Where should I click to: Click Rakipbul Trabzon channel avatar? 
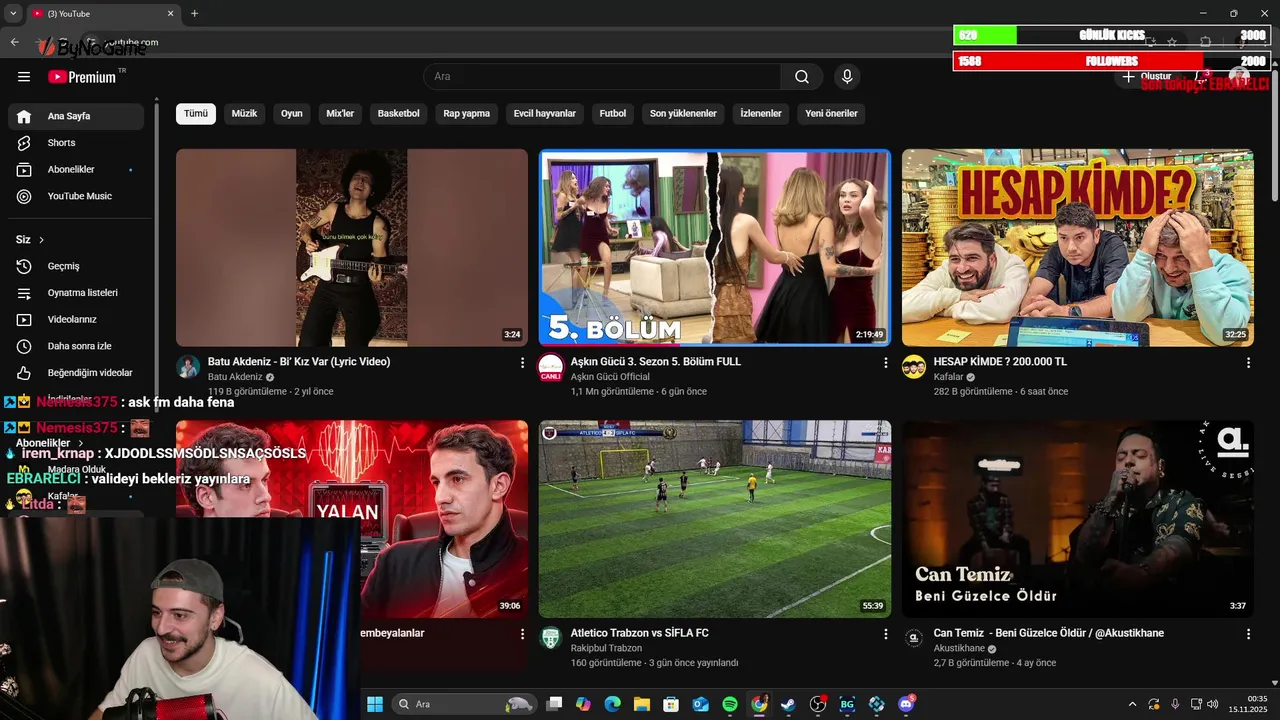click(551, 638)
